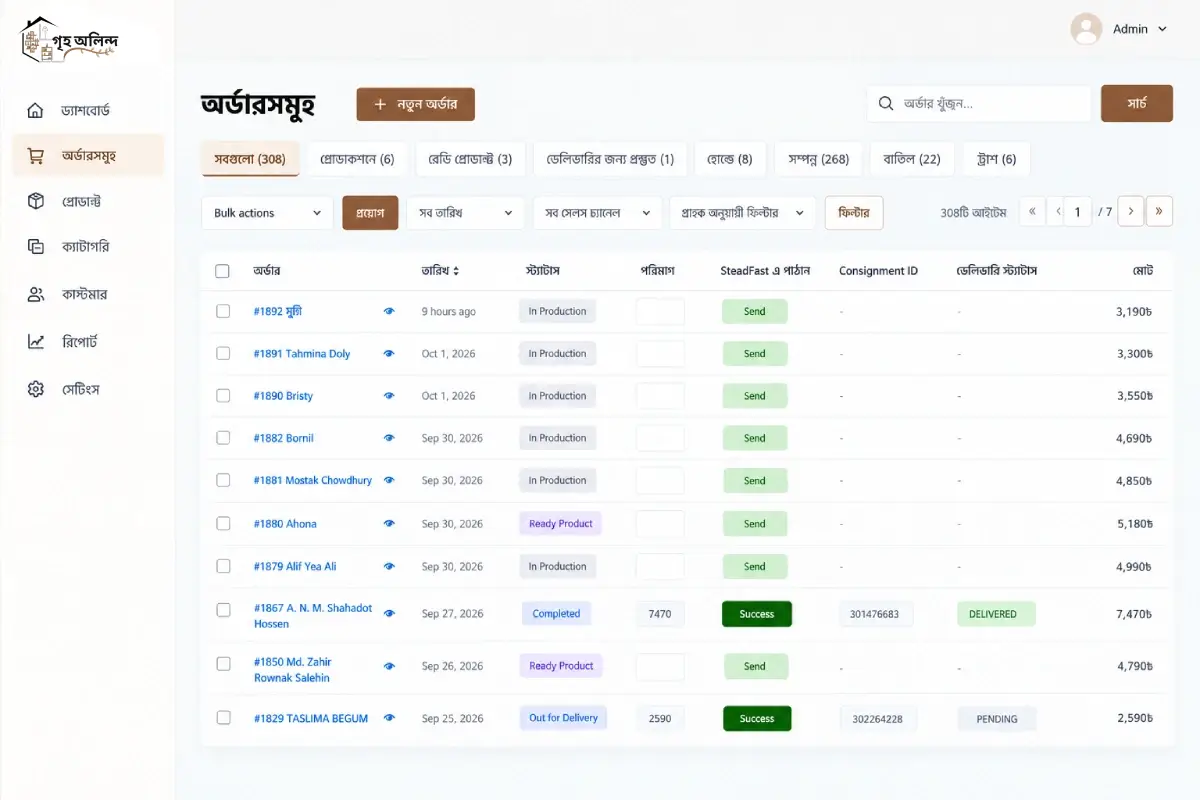View order #1892 with eye icon
The width and height of the screenshot is (1200, 800).
(x=389, y=311)
